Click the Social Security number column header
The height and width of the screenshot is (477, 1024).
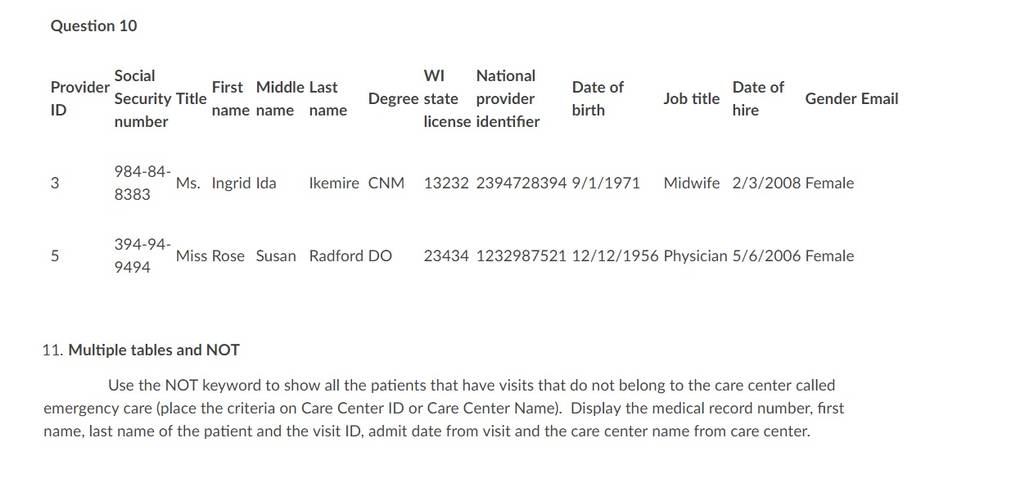[143, 99]
